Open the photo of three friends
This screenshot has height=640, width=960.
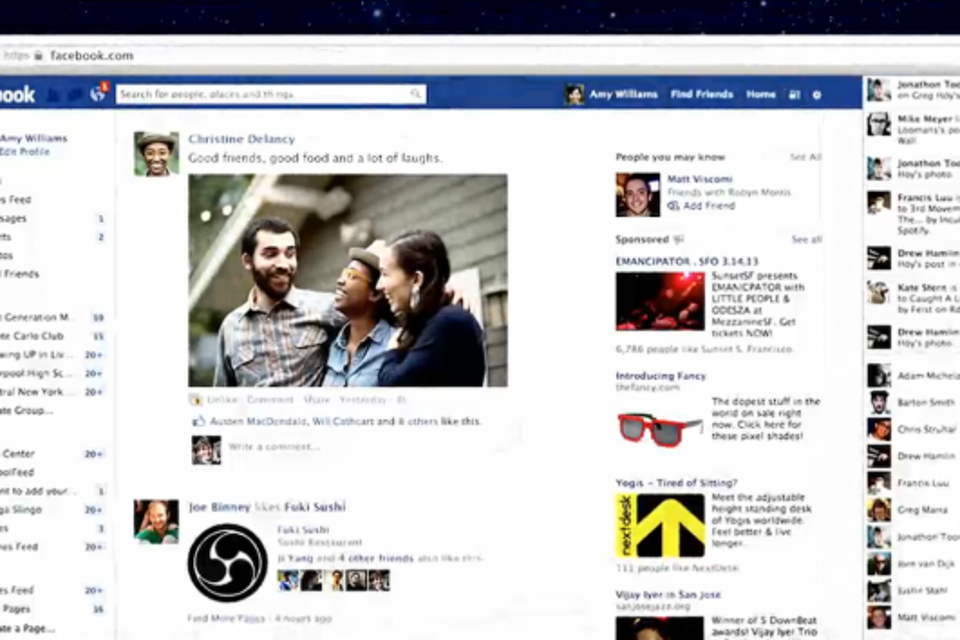click(347, 280)
